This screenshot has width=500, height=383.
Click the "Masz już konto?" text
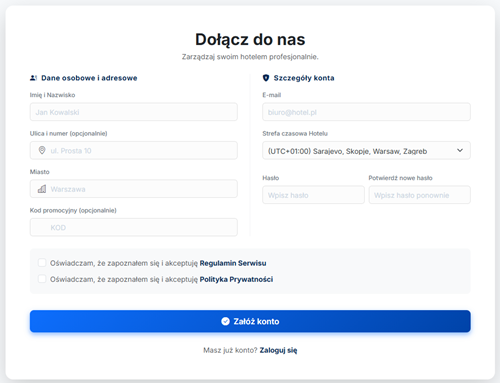tap(230, 350)
